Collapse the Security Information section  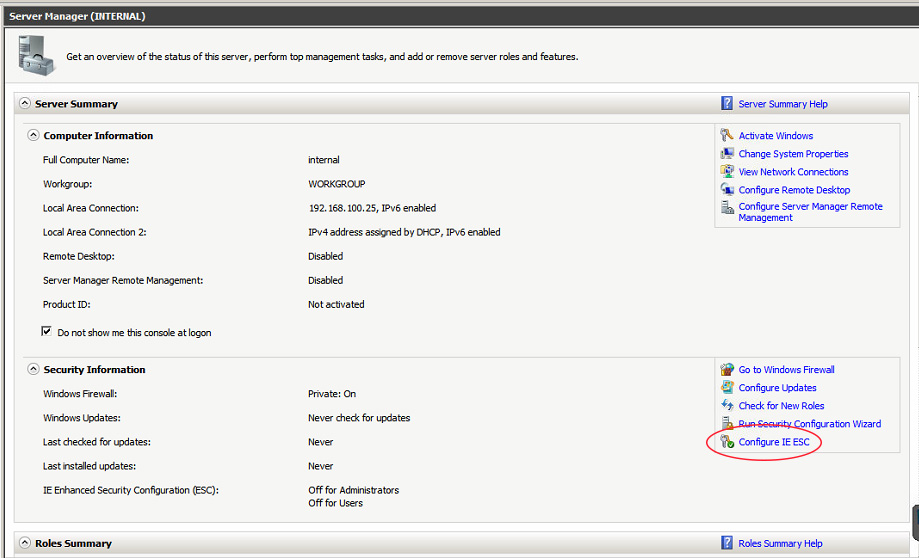(33, 369)
